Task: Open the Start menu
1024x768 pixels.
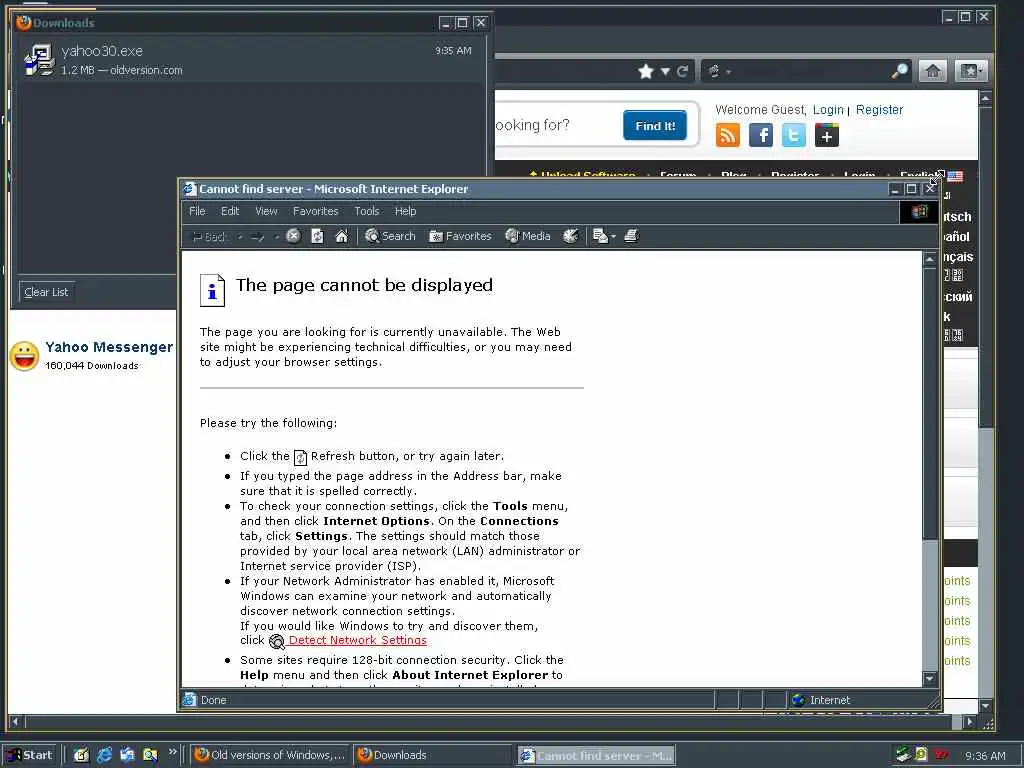Action: [30, 755]
